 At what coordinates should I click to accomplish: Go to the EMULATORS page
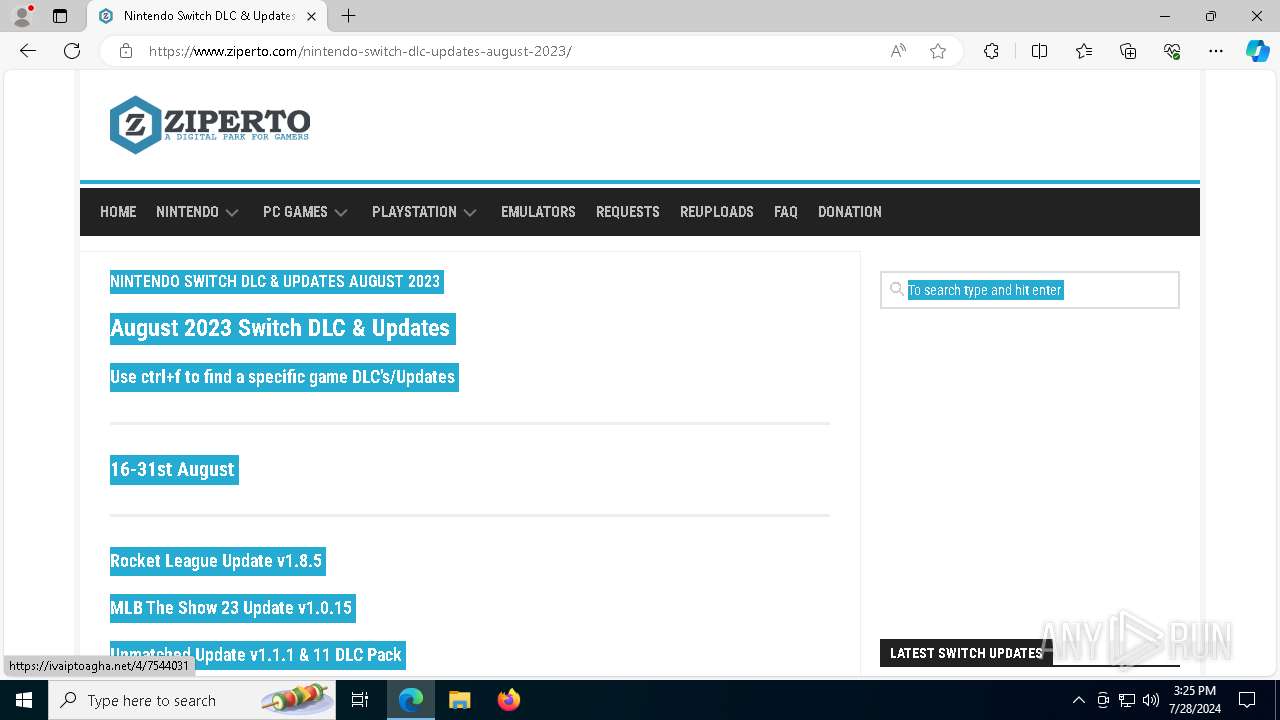(x=538, y=212)
